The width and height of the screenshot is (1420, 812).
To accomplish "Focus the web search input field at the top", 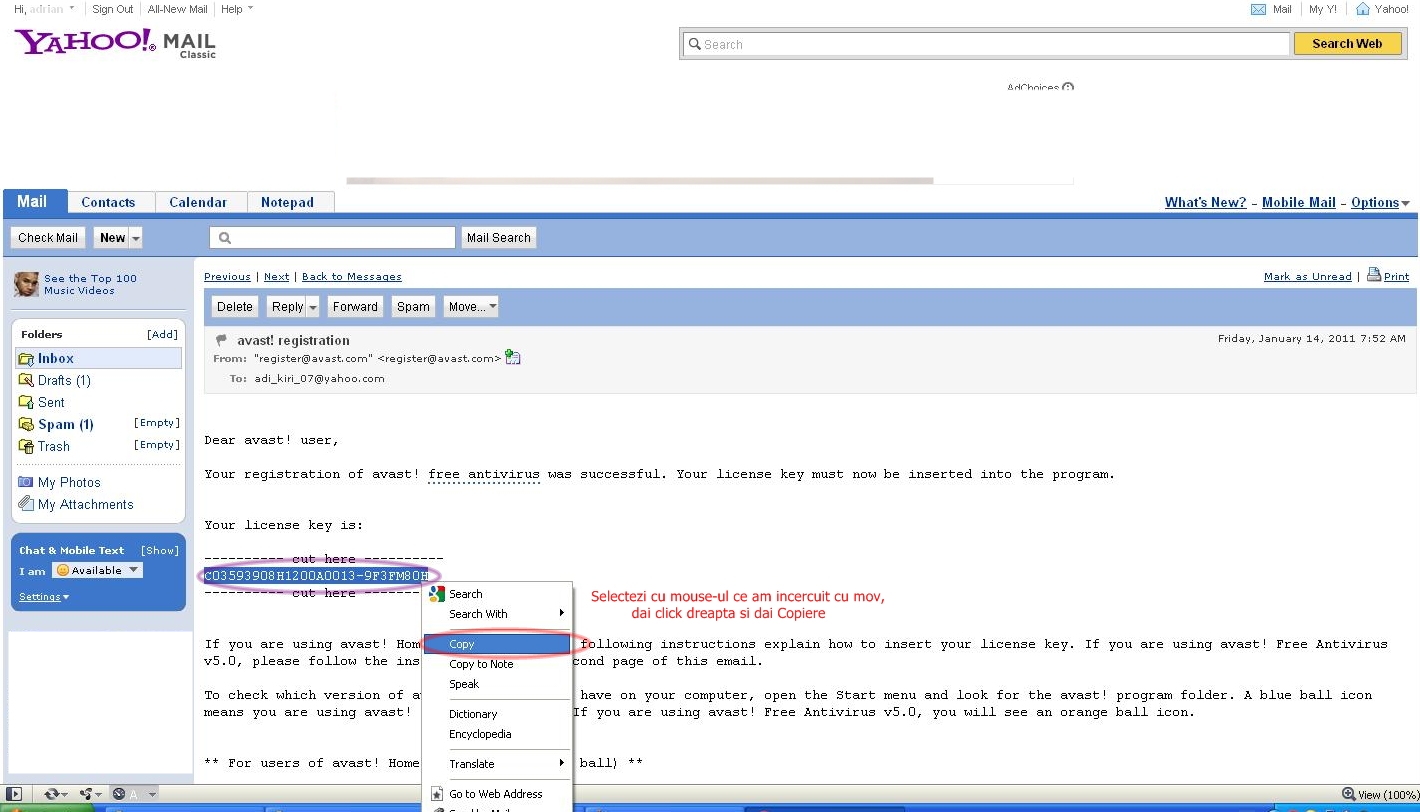I will coord(986,44).
